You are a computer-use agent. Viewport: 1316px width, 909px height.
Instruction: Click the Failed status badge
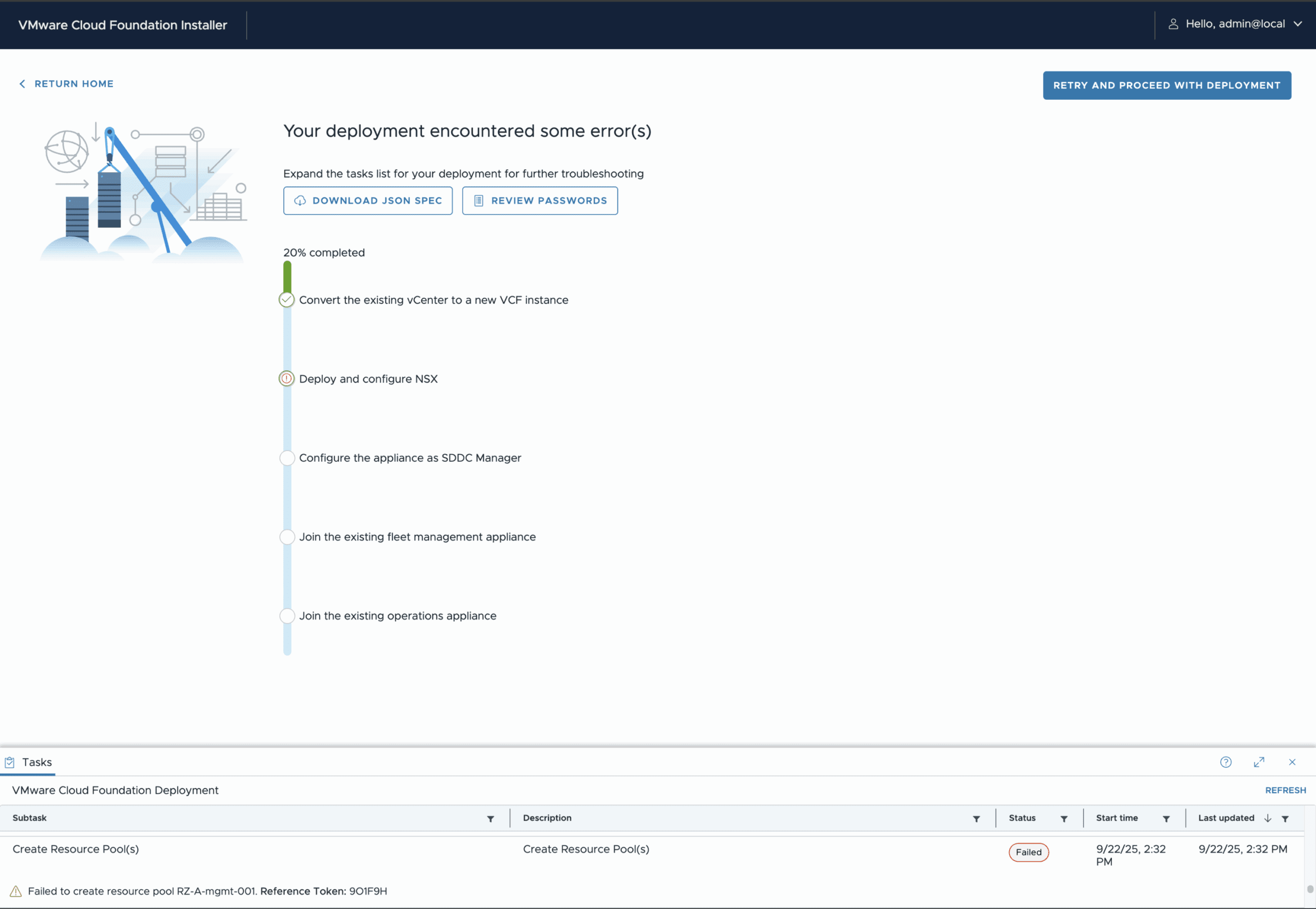click(1028, 852)
